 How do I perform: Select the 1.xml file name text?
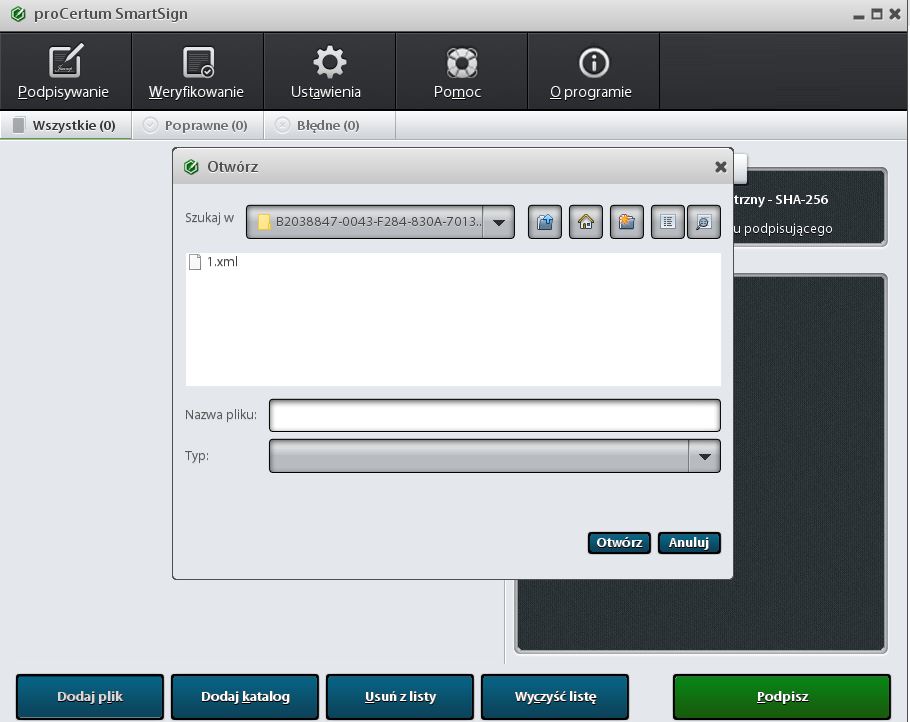coord(222,262)
